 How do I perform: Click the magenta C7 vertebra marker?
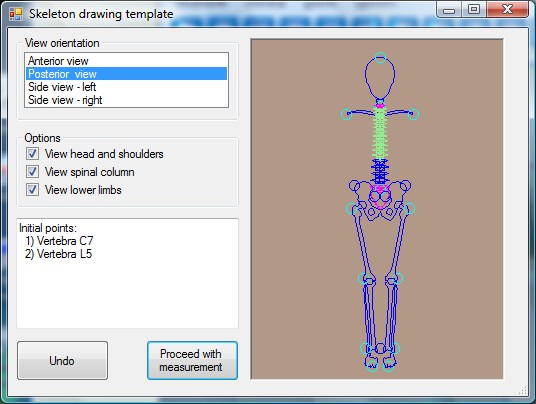[380, 106]
